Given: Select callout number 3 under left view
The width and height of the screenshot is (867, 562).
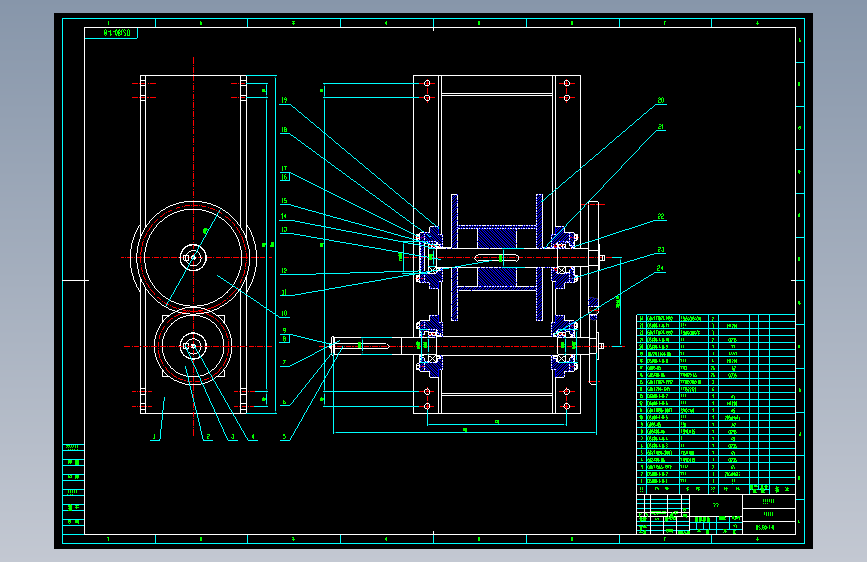Looking at the screenshot, I should [x=232, y=437].
